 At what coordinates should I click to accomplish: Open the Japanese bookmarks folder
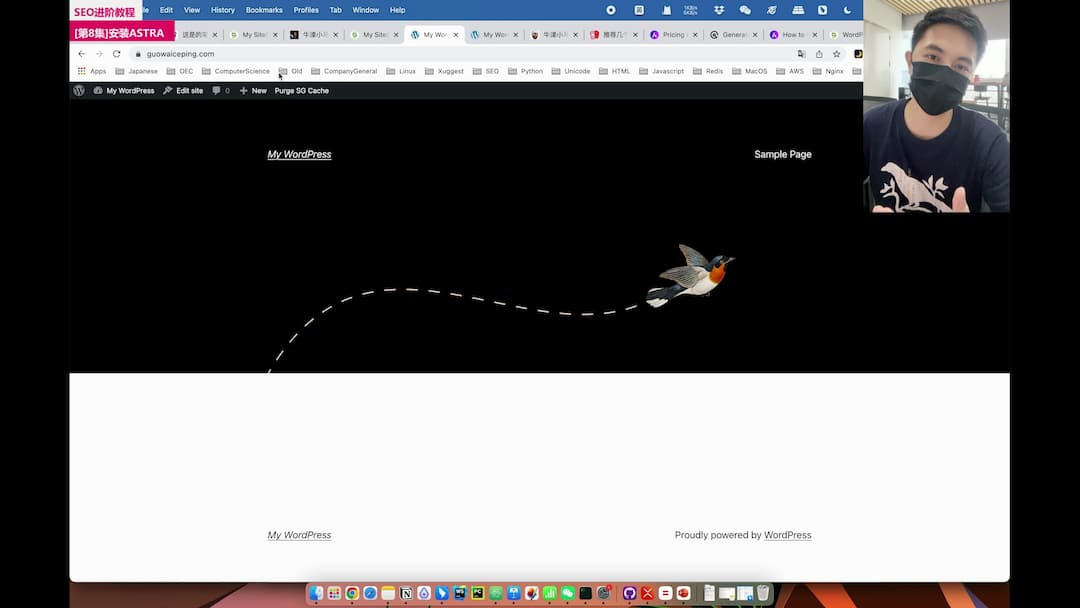(136, 71)
